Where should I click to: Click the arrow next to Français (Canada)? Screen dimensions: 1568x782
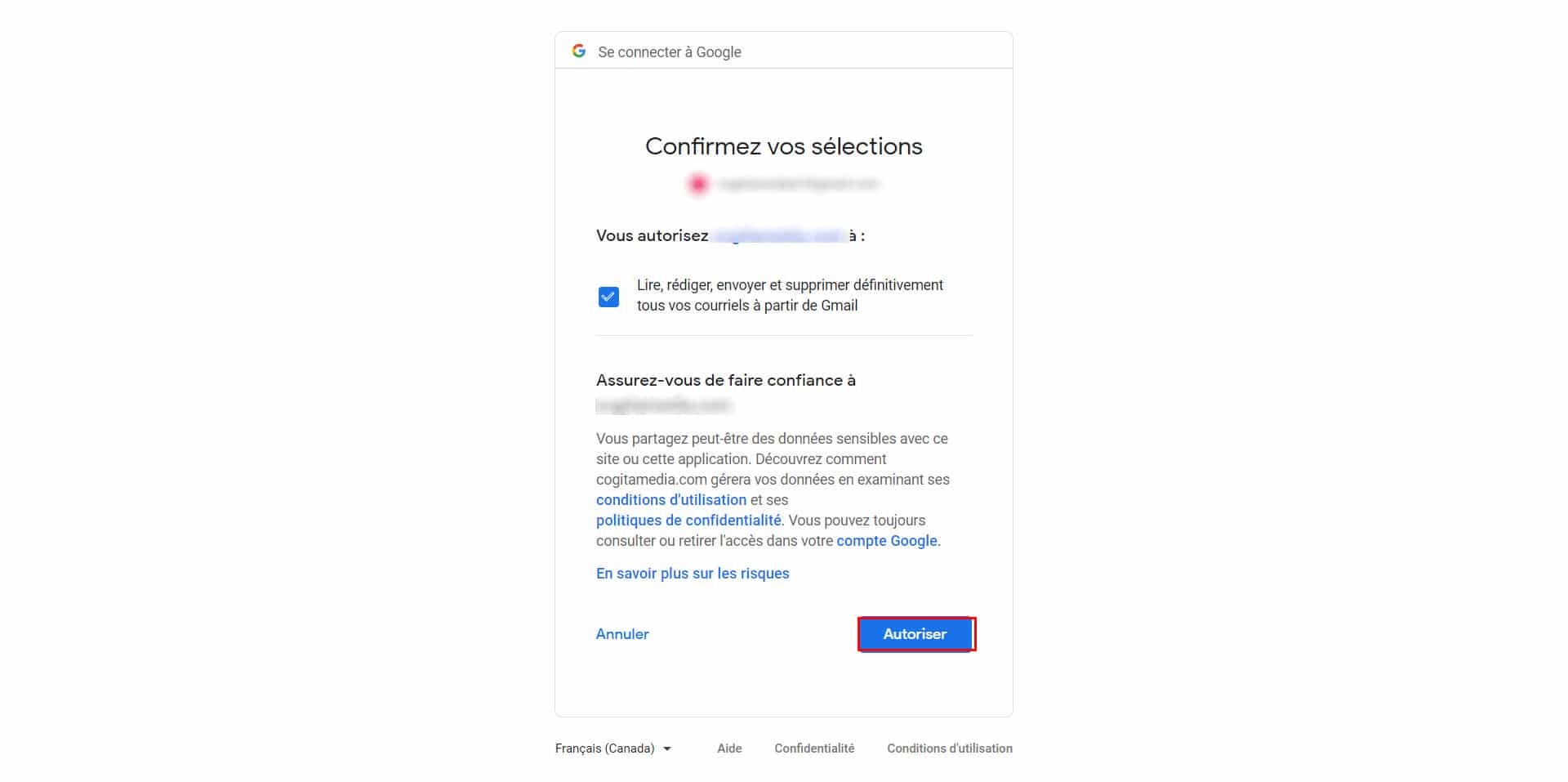pyautogui.click(x=667, y=748)
